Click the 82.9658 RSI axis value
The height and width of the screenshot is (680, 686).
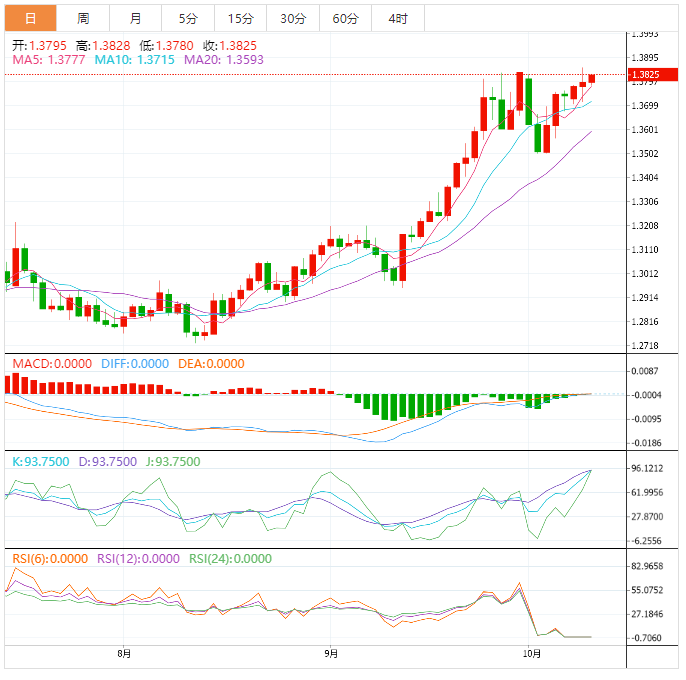[648, 566]
